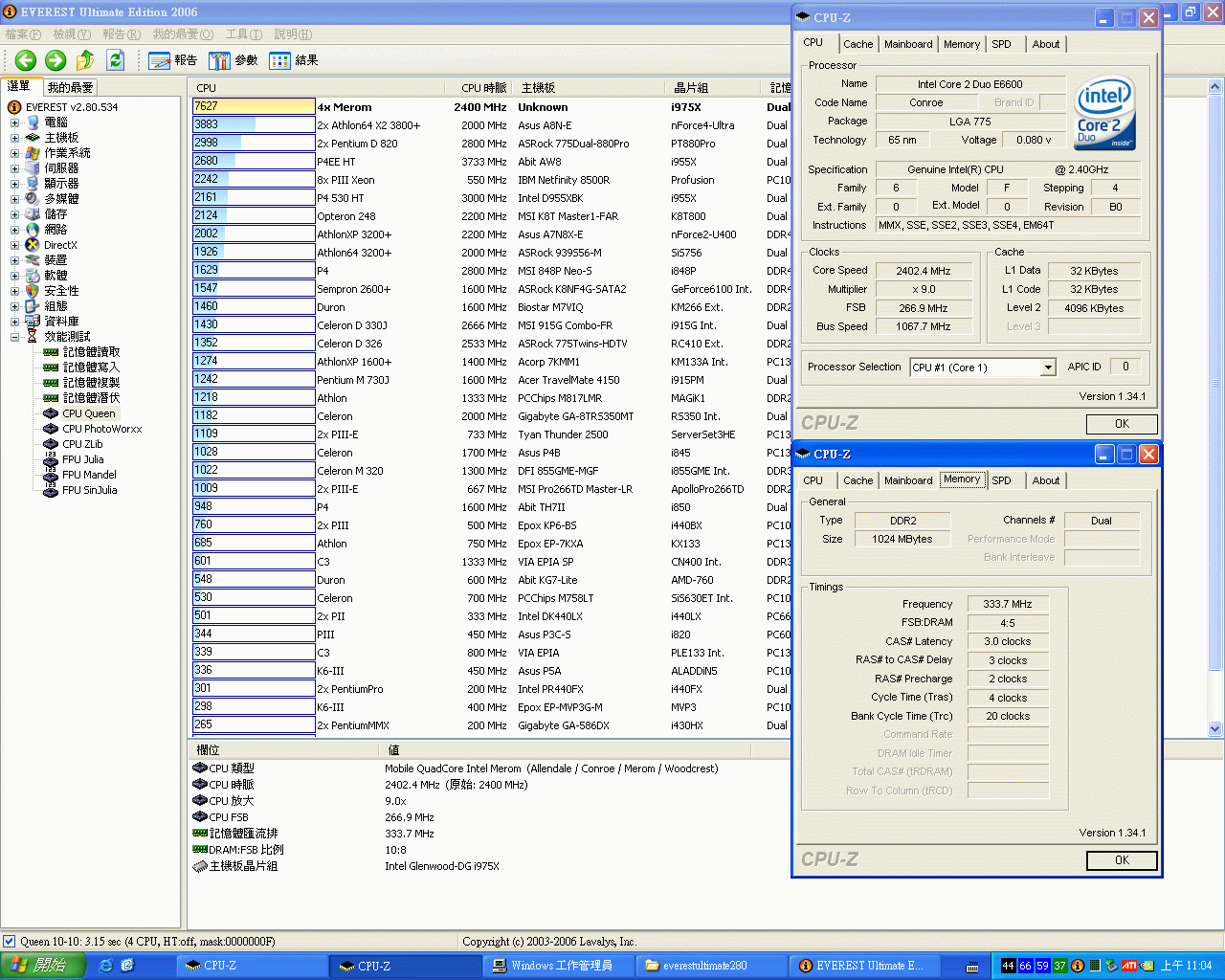
Task: Select the 4x Merom result row
Action: coord(492,107)
